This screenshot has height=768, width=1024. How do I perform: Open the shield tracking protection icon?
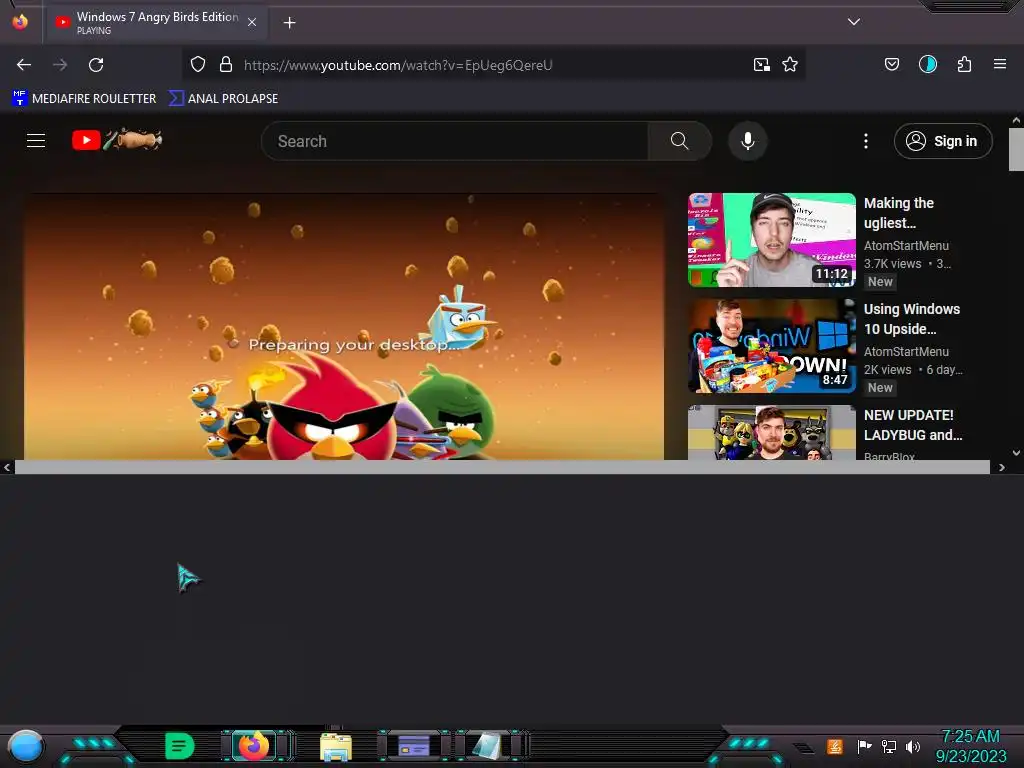pos(198,64)
